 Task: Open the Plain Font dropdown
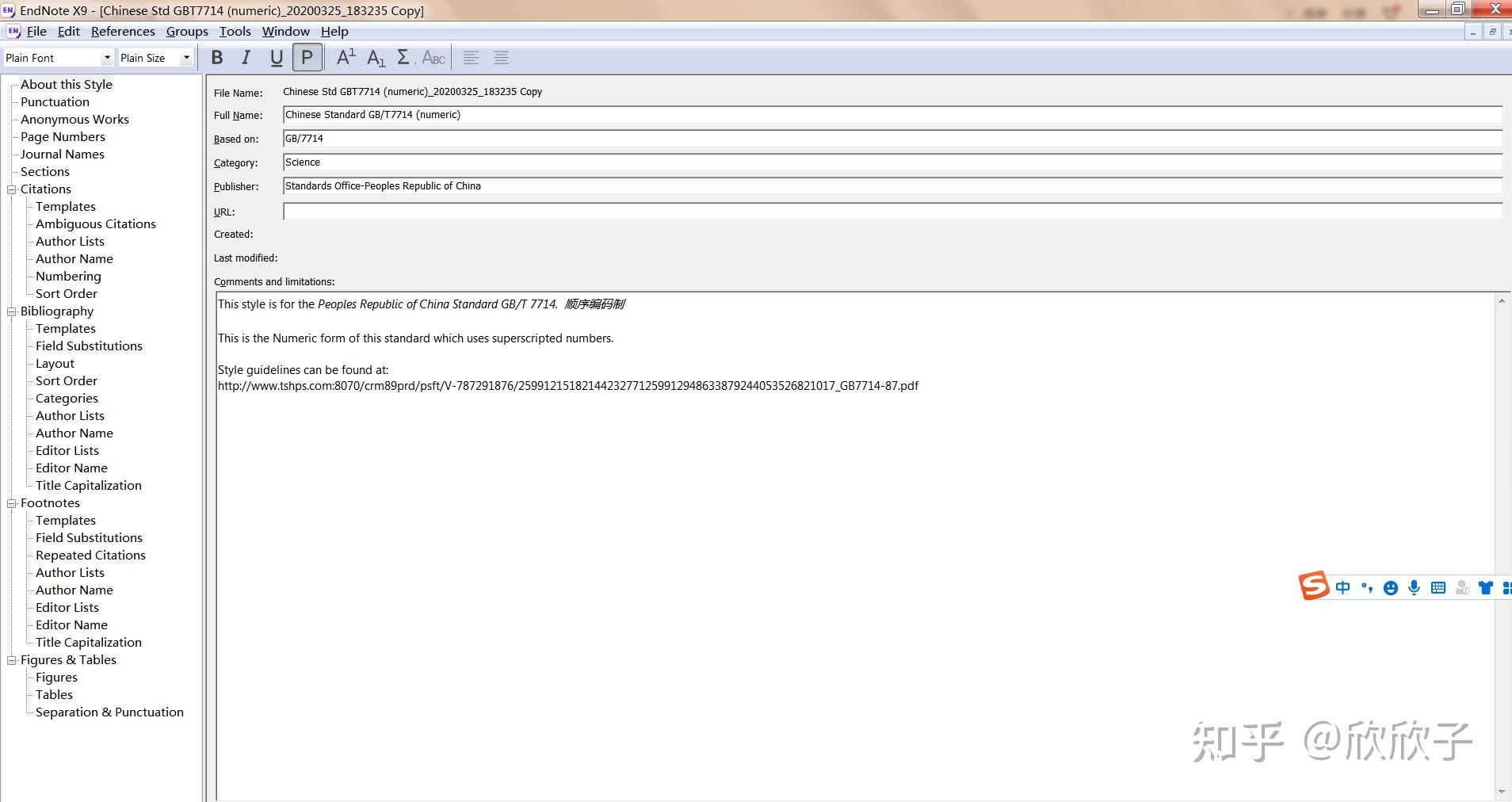coord(107,58)
